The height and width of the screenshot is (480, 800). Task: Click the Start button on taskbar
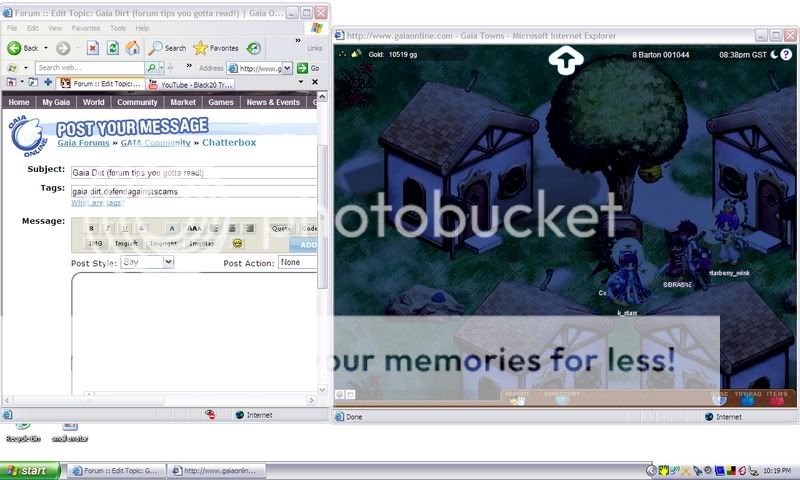pyautogui.click(x=30, y=470)
